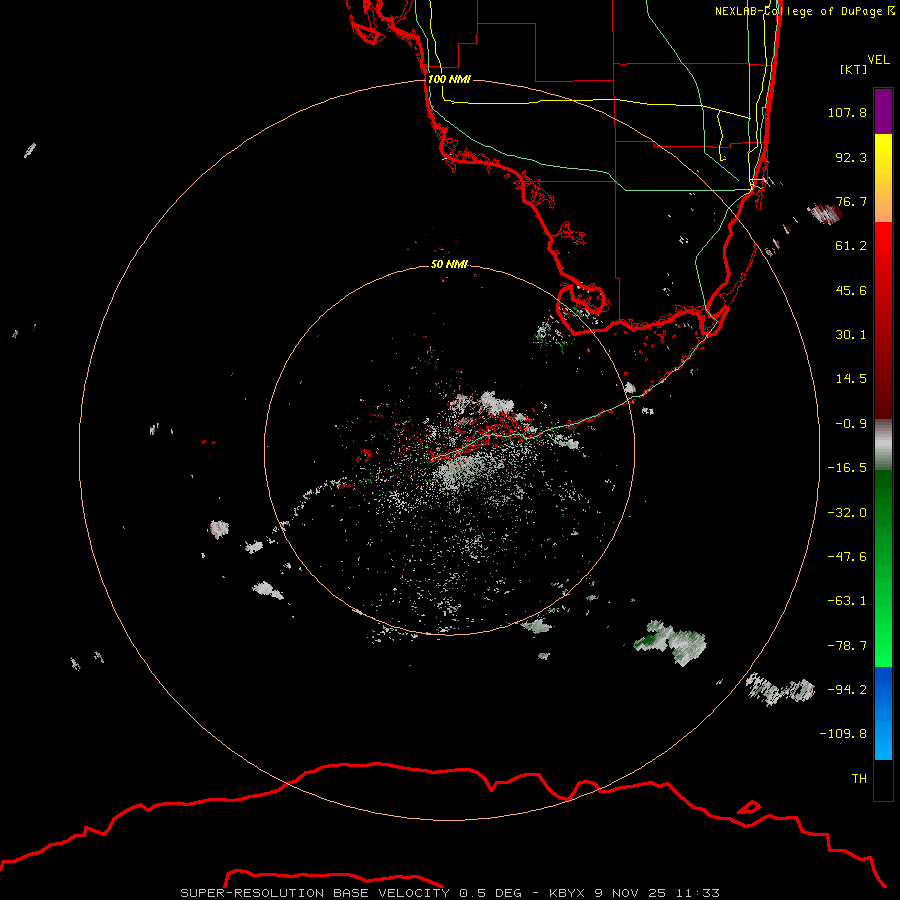
Task: Click the VEL legend title
Action: 878,60
